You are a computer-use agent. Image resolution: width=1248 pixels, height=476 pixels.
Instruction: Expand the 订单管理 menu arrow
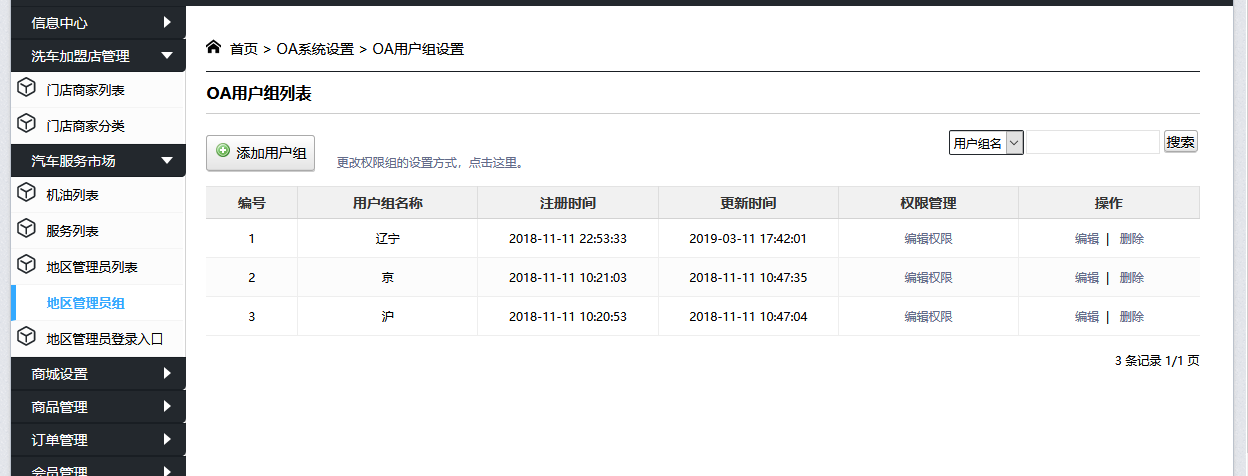pos(167,439)
